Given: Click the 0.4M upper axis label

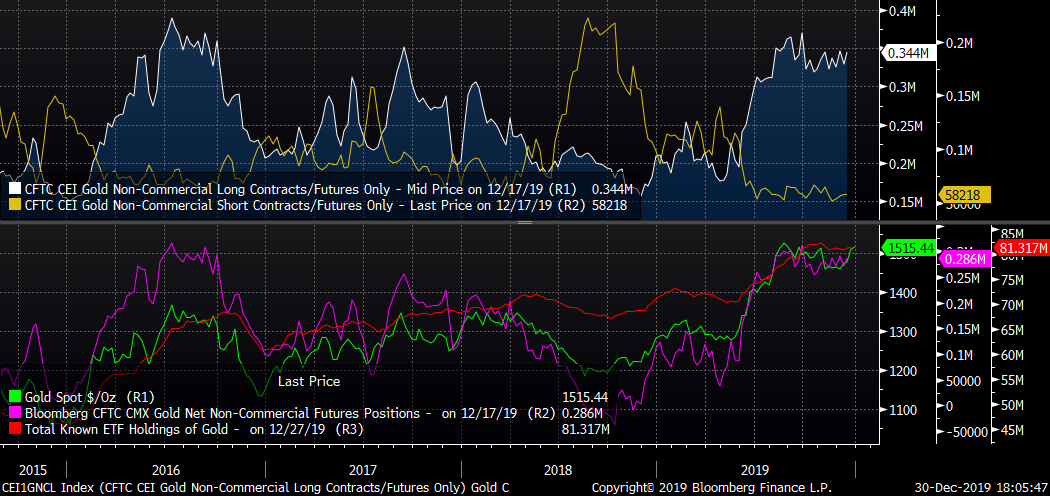Looking at the screenshot, I should [x=903, y=11].
